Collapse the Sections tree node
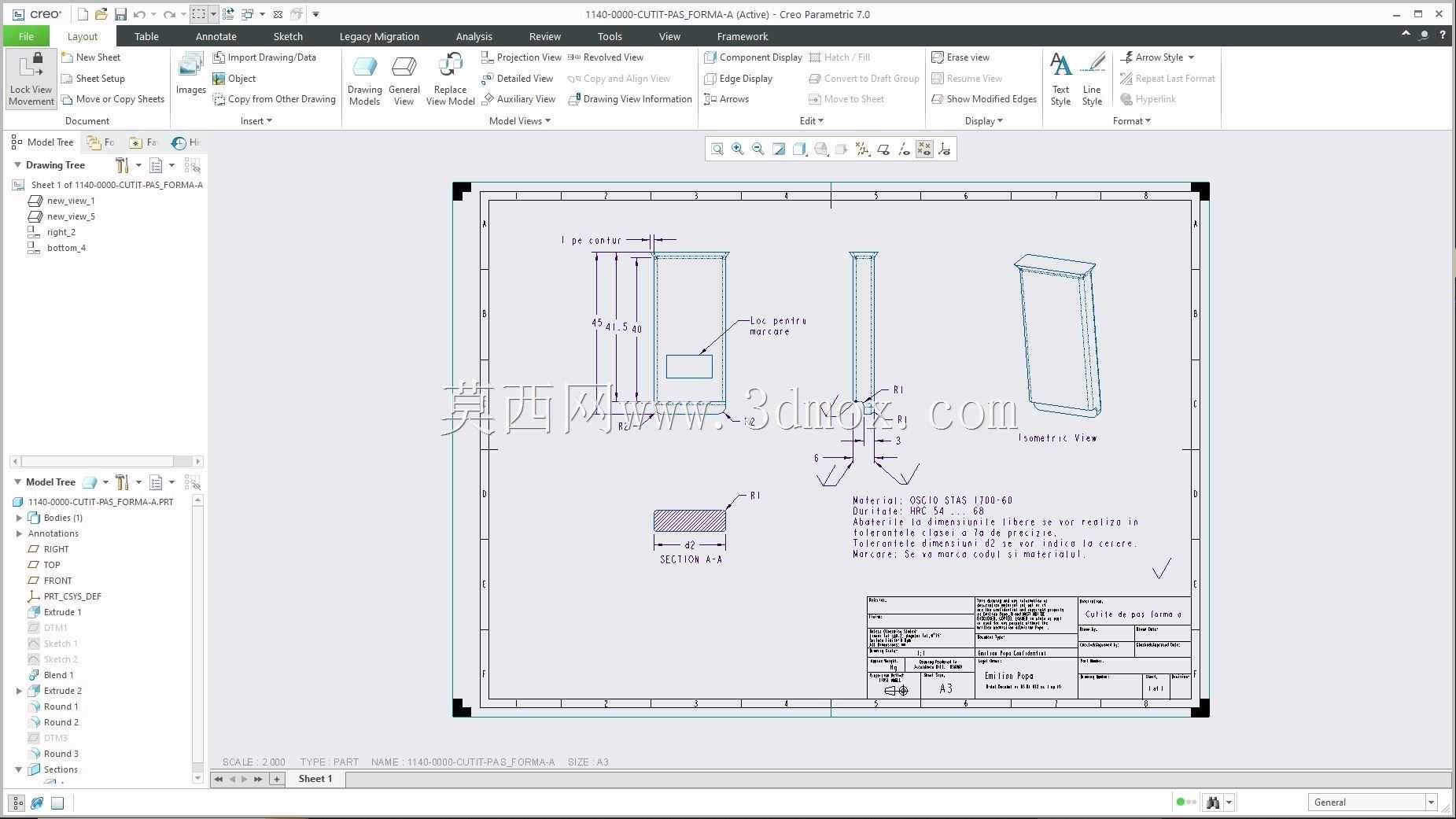Viewport: 1456px width, 819px height. click(20, 769)
